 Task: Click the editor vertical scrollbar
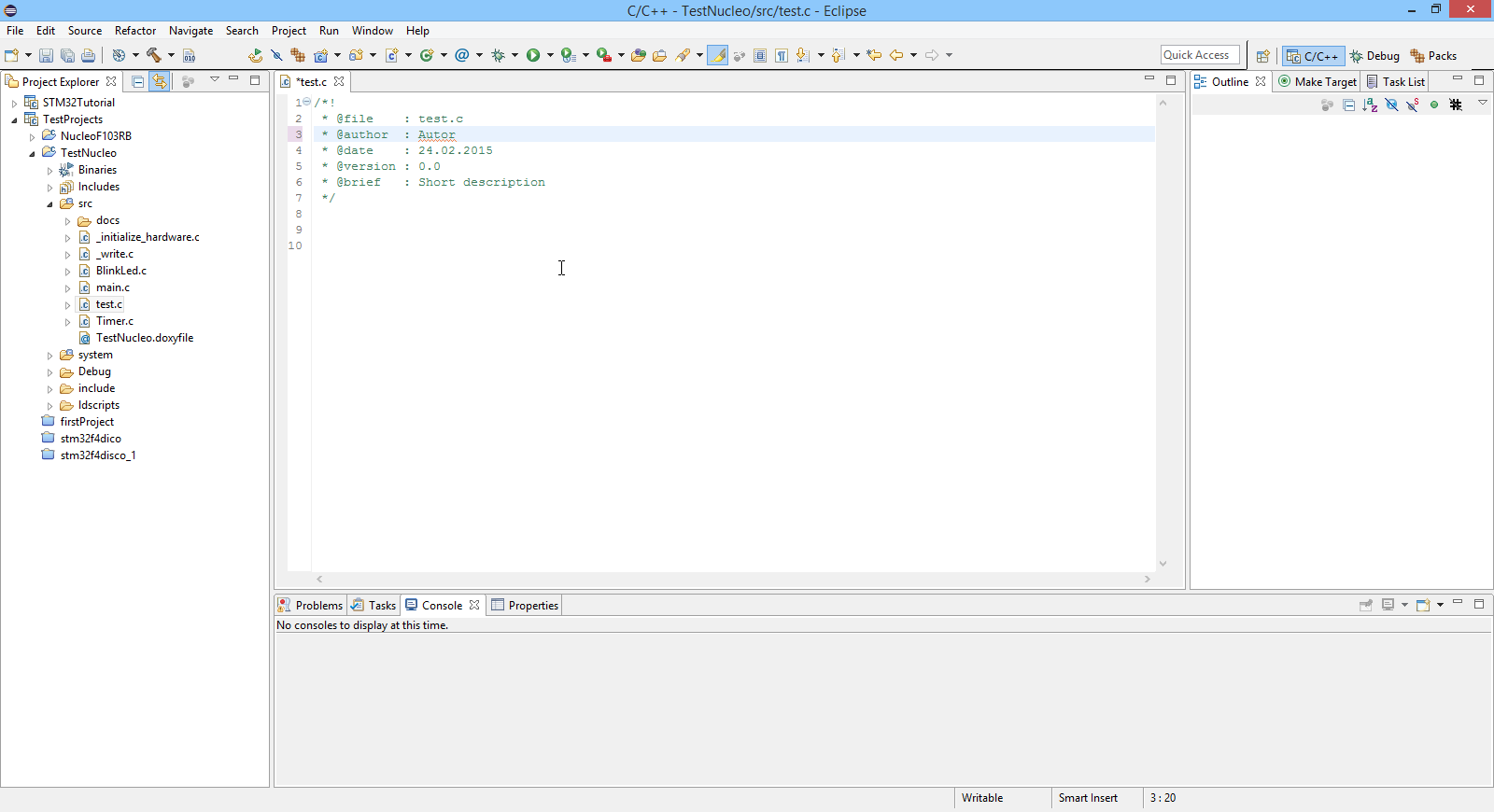tap(1163, 332)
